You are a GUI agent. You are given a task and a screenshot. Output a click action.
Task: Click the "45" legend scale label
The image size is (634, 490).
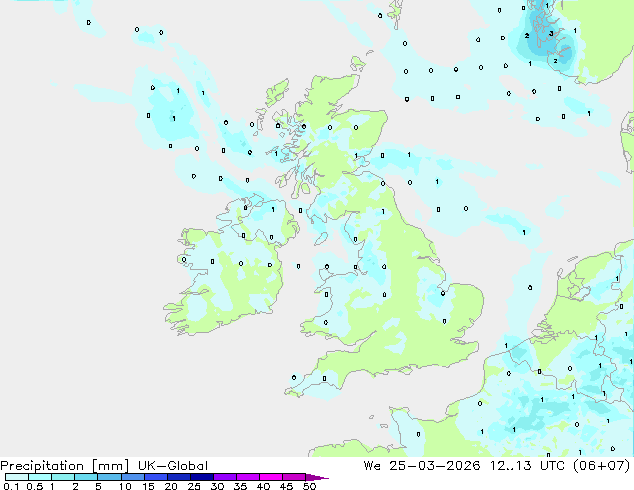pyautogui.click(x=286, y=486)
